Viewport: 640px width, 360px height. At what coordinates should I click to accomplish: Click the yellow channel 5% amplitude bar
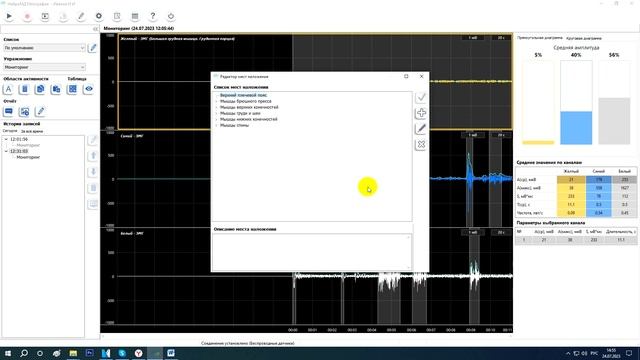click(x=538, y=142)
